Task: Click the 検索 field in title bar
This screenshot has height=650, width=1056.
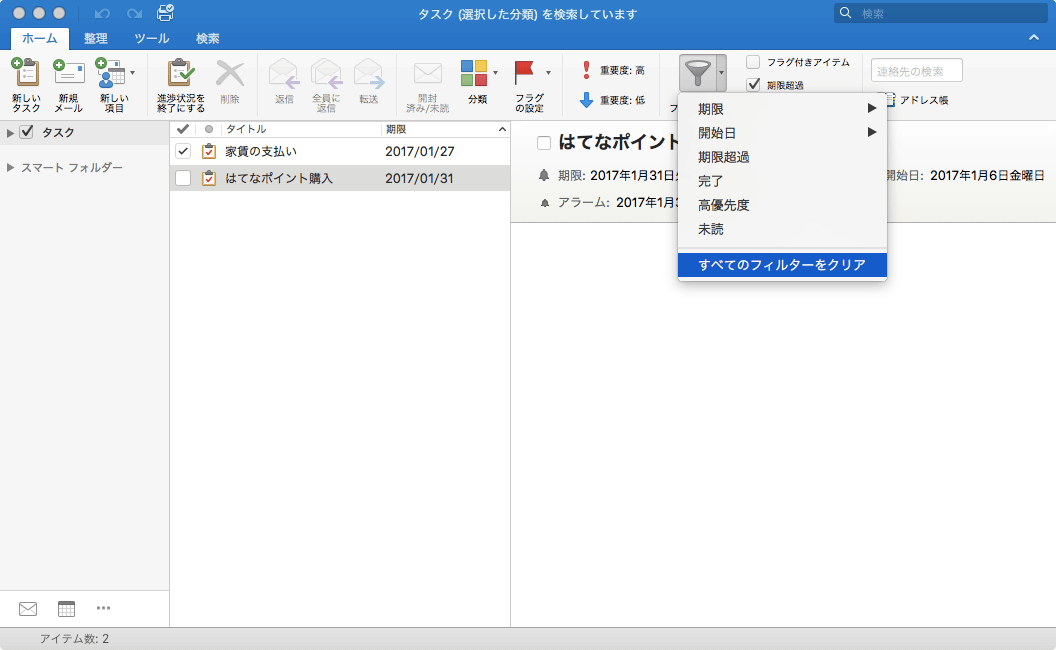Action: click(940, 13)
